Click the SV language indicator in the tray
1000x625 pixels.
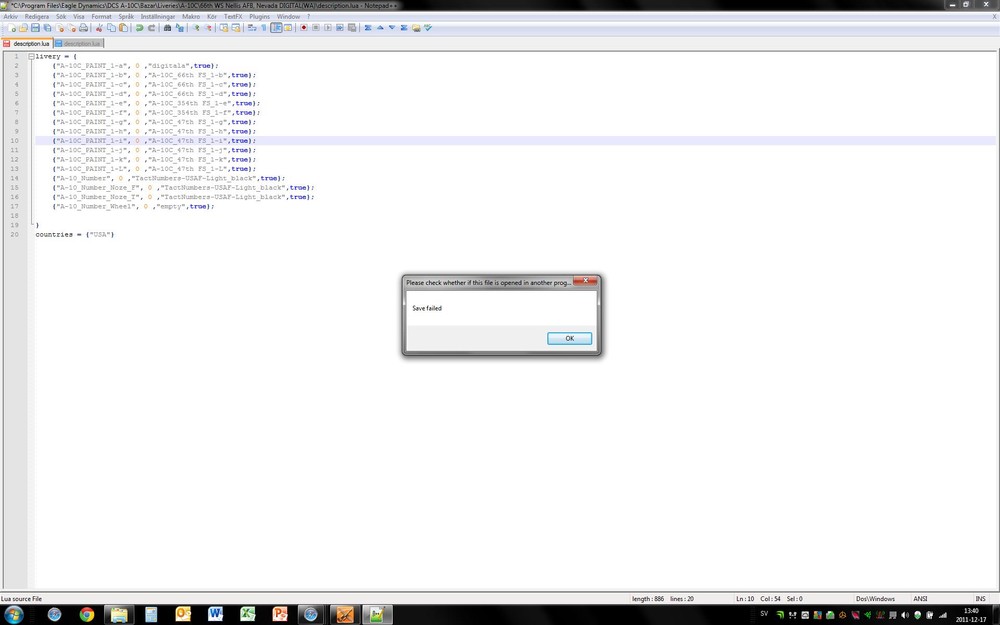[764, 614]
